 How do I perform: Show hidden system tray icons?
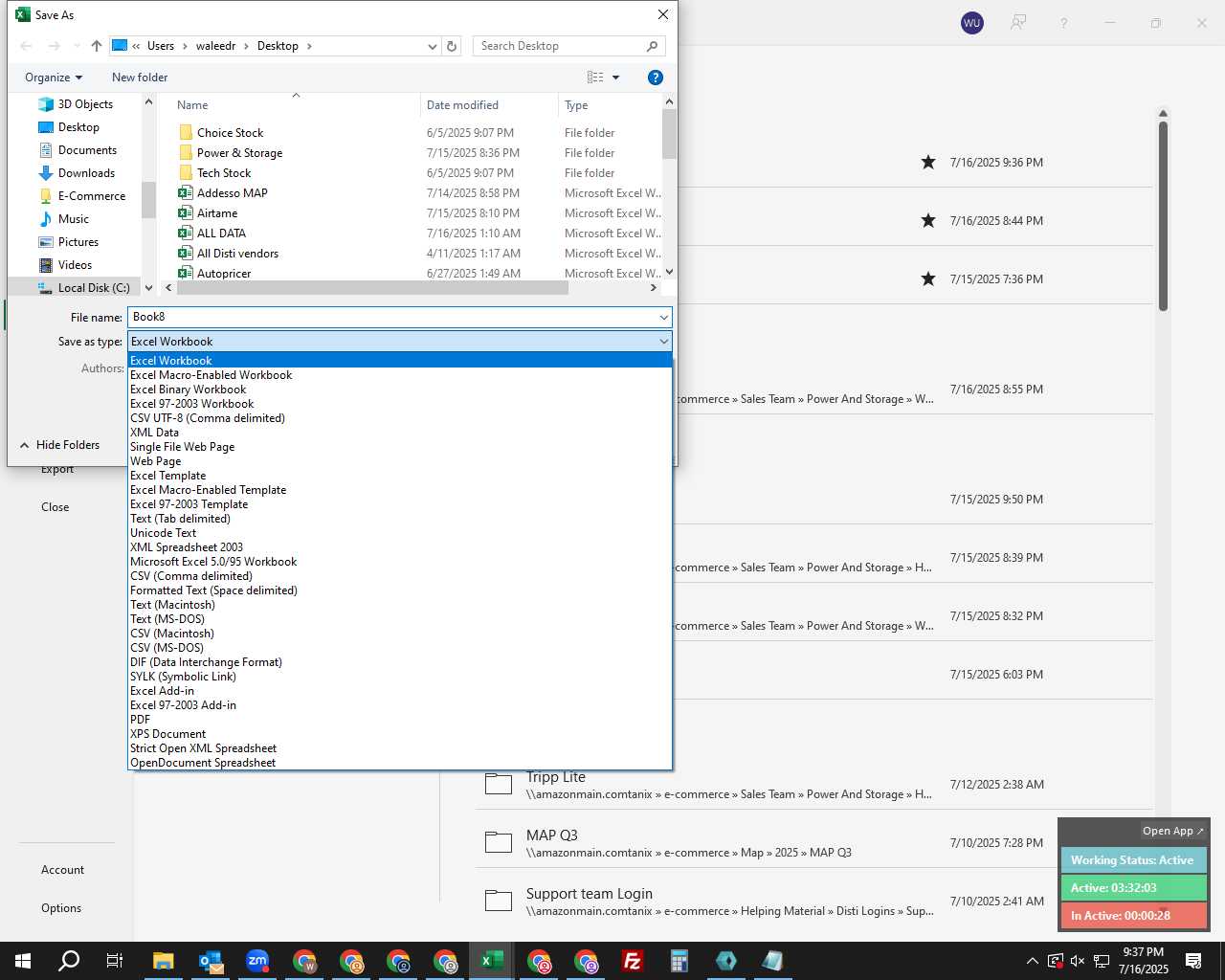(1032, 961)
